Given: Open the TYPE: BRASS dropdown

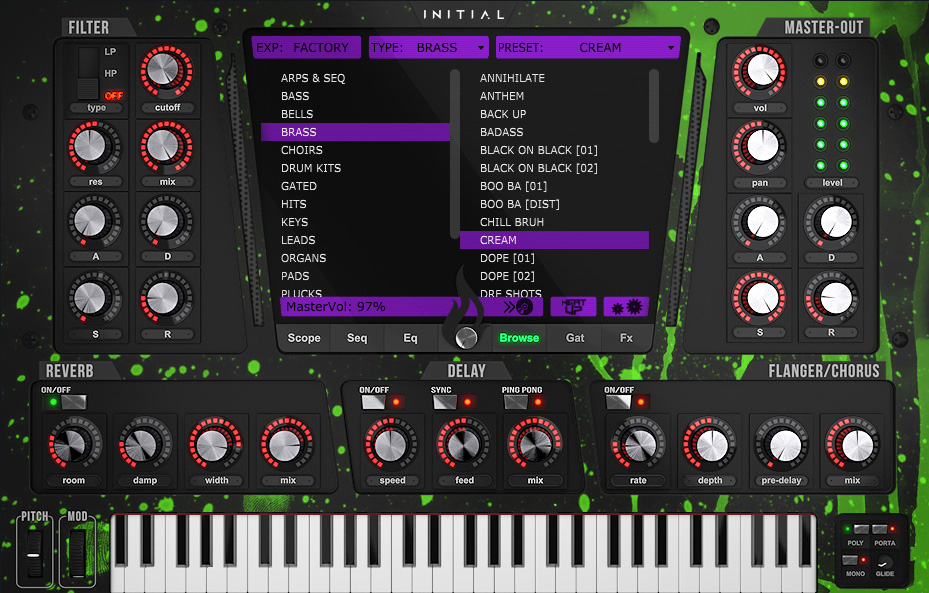Looking at the screenshot, I should 428,47.
